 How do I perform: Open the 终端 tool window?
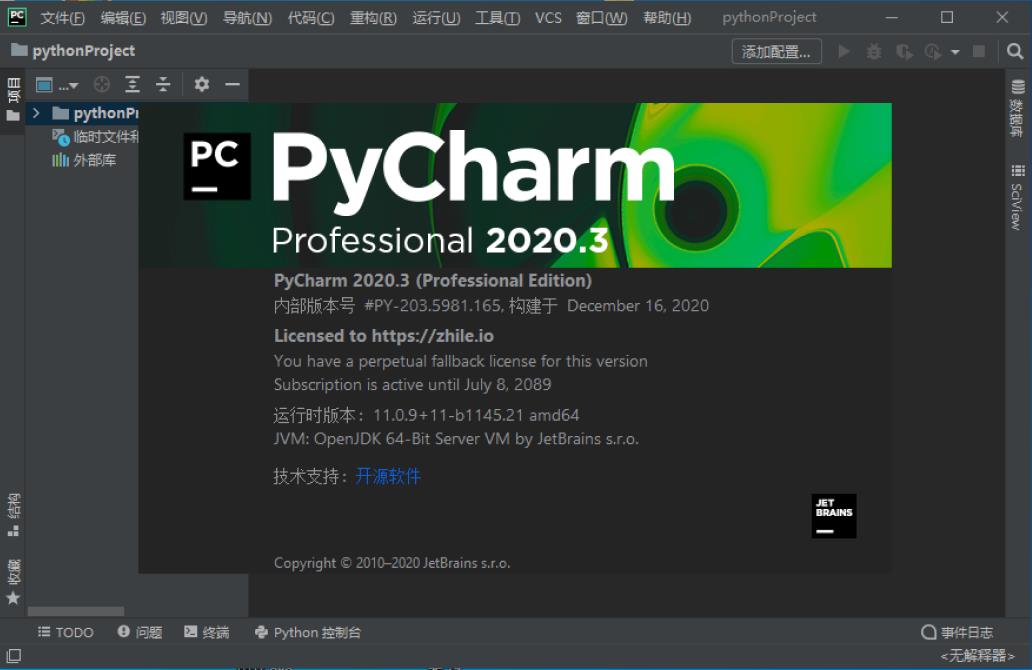pos(207,632)
